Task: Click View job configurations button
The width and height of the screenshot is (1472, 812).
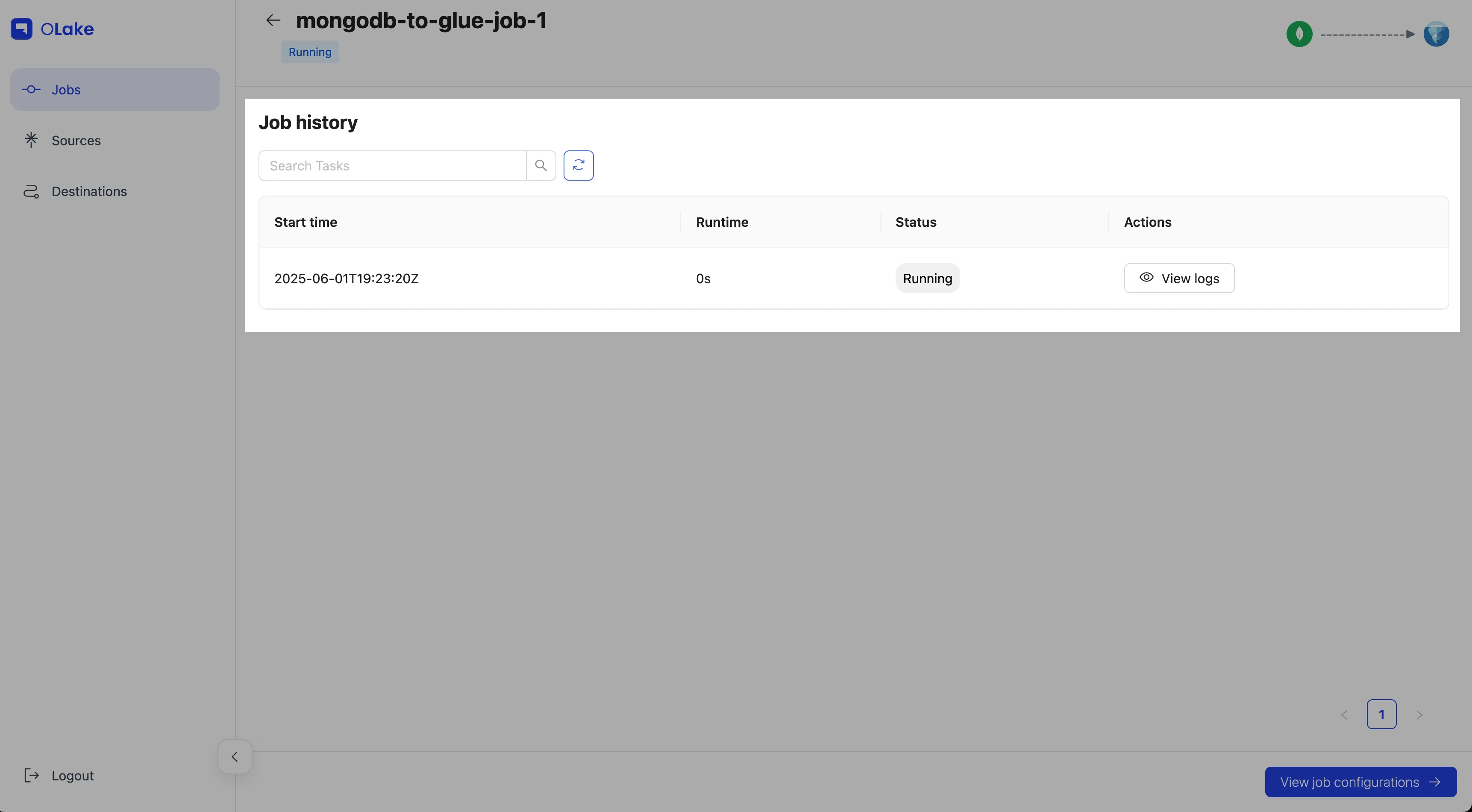Action: (1360, 782)
